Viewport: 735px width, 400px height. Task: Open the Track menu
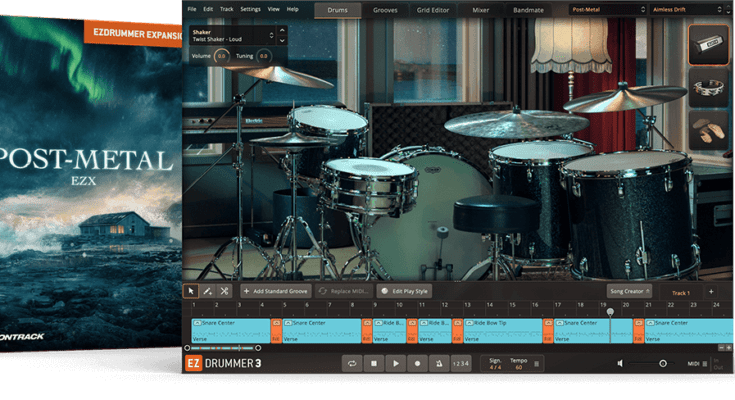(x=227, y=9)
